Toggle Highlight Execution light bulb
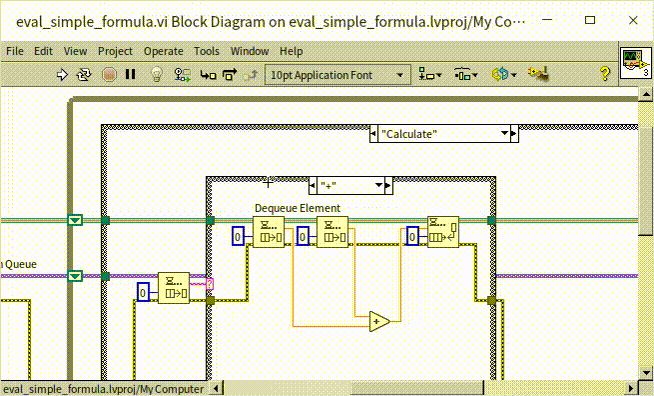 click(156, 75)
